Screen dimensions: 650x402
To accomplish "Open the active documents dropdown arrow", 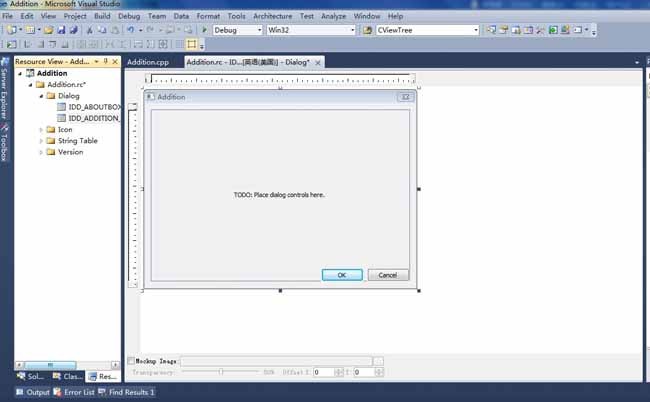I will click(637, 63).
